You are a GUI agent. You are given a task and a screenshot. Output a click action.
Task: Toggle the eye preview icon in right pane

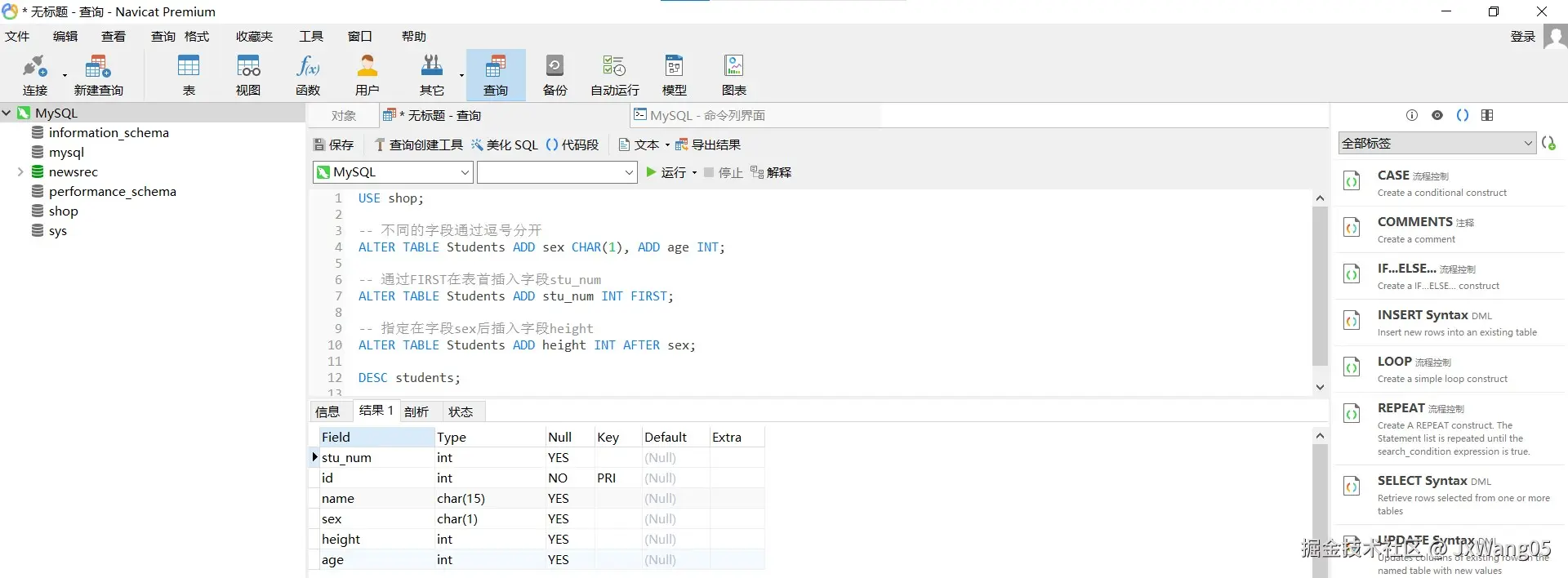point(1437,115)
